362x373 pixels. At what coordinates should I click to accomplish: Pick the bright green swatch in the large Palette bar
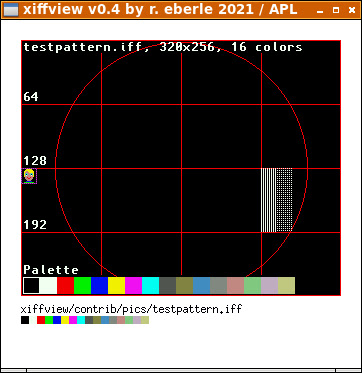82,286
